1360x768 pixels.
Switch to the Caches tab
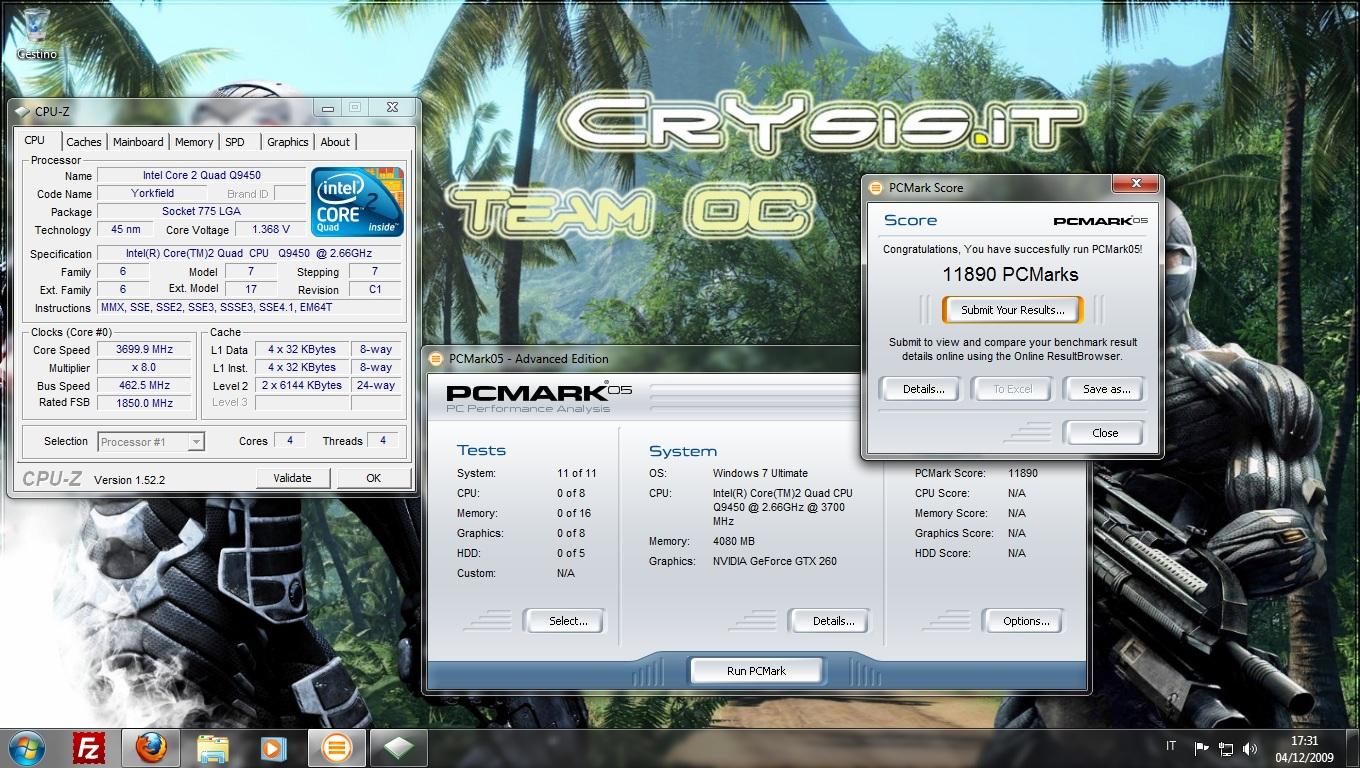point(84,142)
